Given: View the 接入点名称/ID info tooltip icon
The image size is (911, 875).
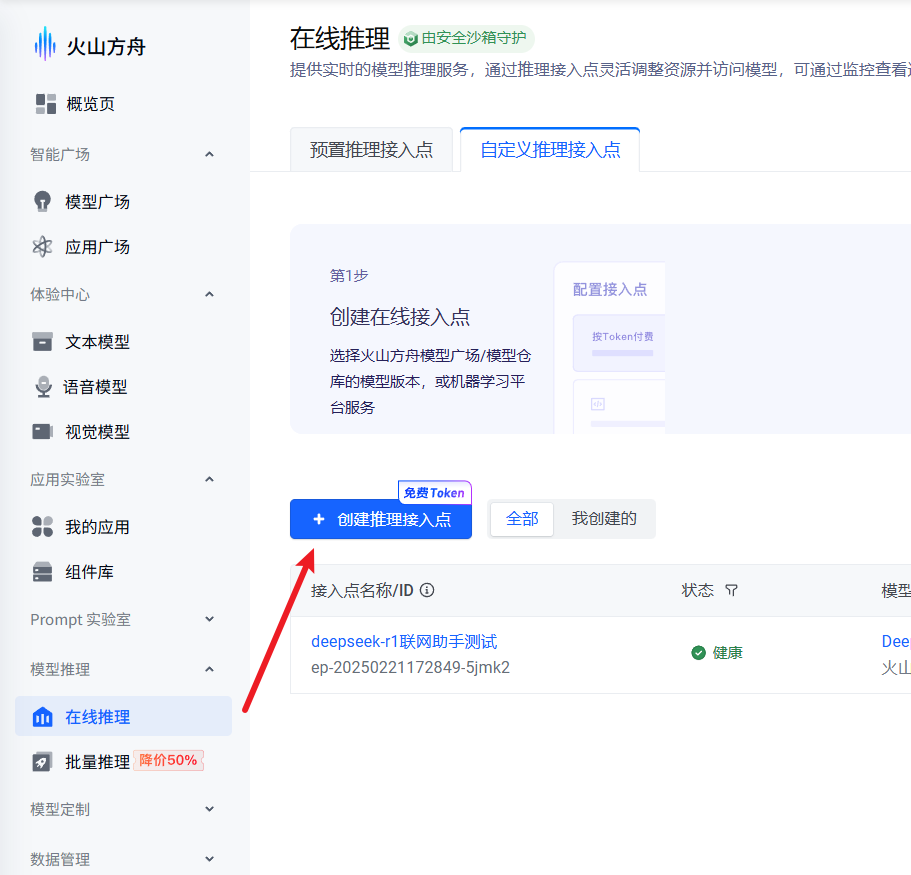Looking at the screenshot, I should 427,589.
